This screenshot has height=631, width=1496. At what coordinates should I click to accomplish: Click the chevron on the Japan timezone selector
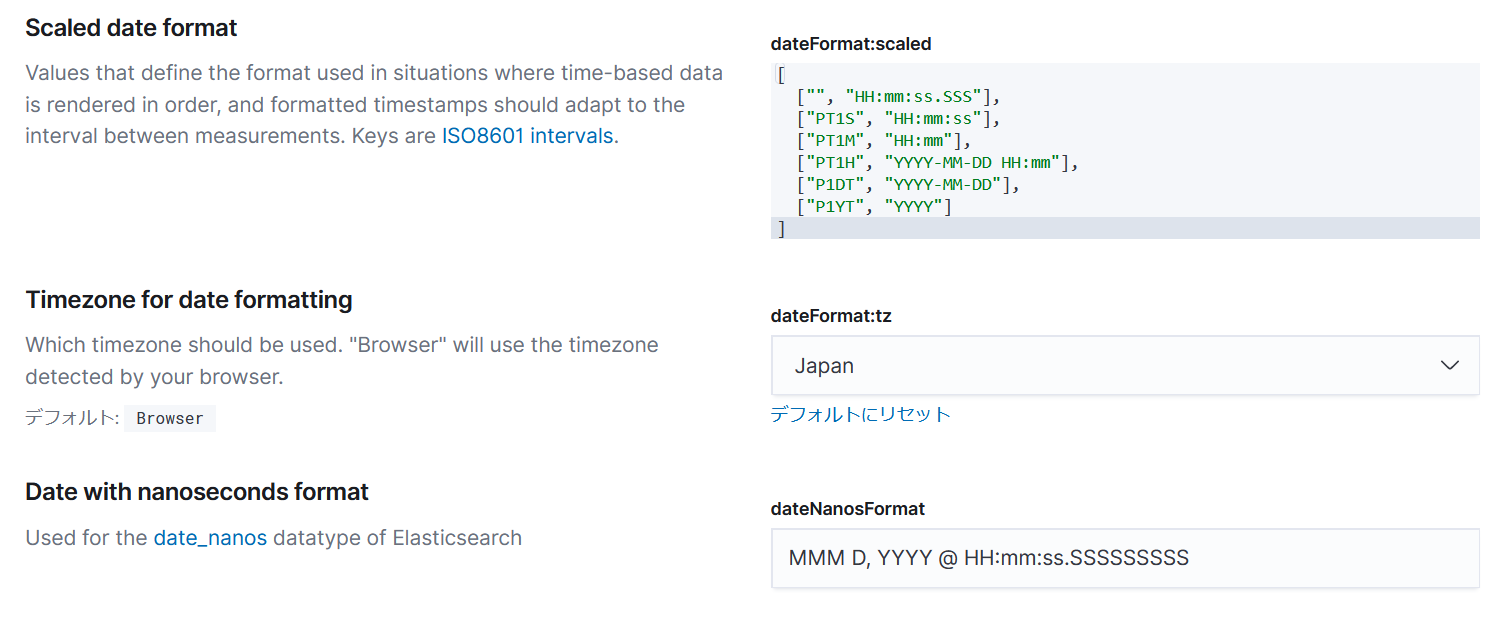tap(1450, 365)
